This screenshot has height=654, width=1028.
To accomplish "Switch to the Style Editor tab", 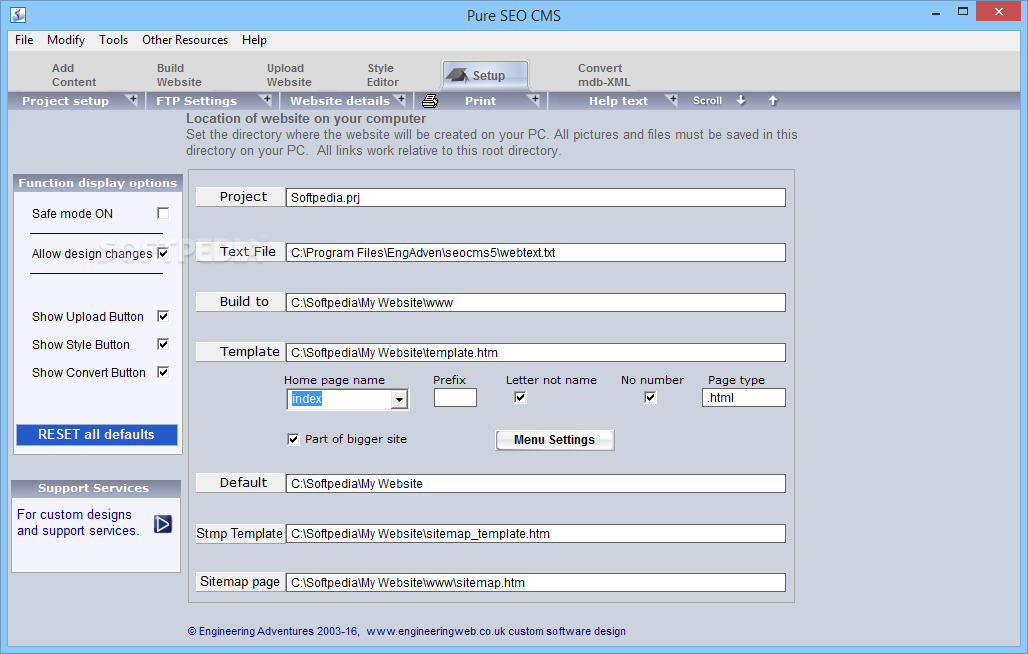I will coord(382,75).
